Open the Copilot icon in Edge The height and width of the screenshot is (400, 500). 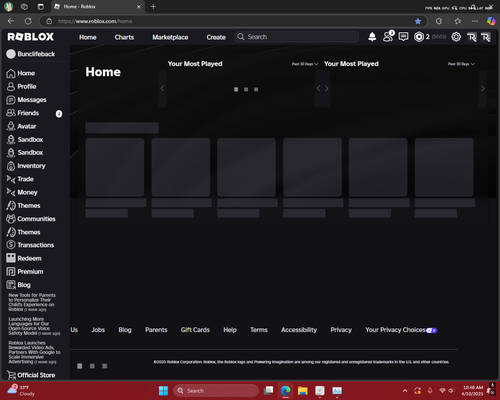[491, 21]
